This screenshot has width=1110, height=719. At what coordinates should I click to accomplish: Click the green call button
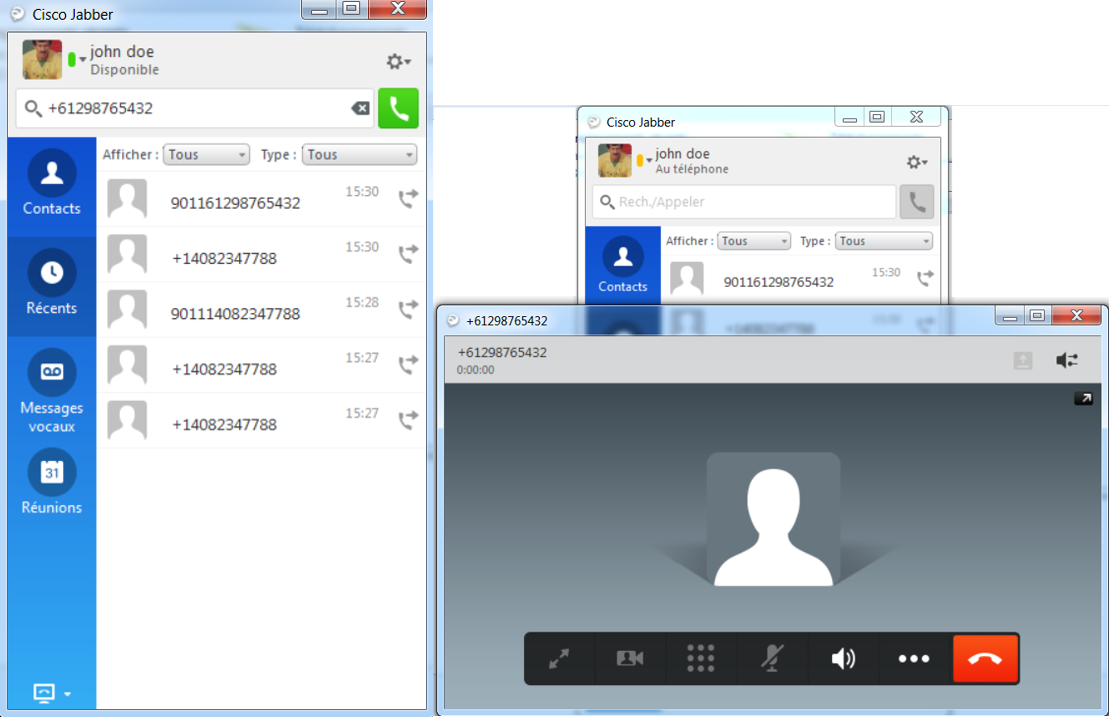pos(398,108)
